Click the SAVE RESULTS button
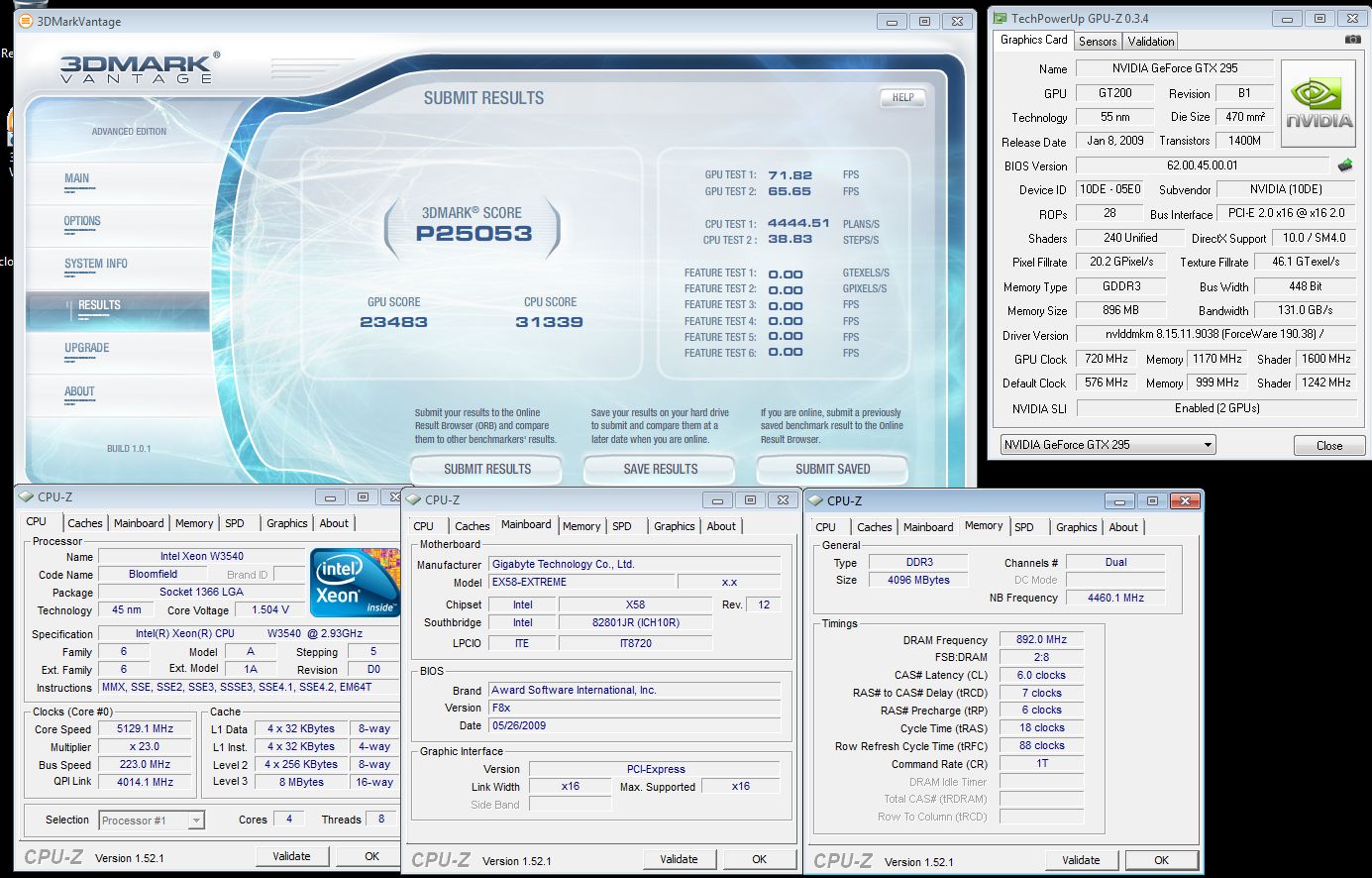The height and width of the screenshot is (878, 1372). click(660, 469)
